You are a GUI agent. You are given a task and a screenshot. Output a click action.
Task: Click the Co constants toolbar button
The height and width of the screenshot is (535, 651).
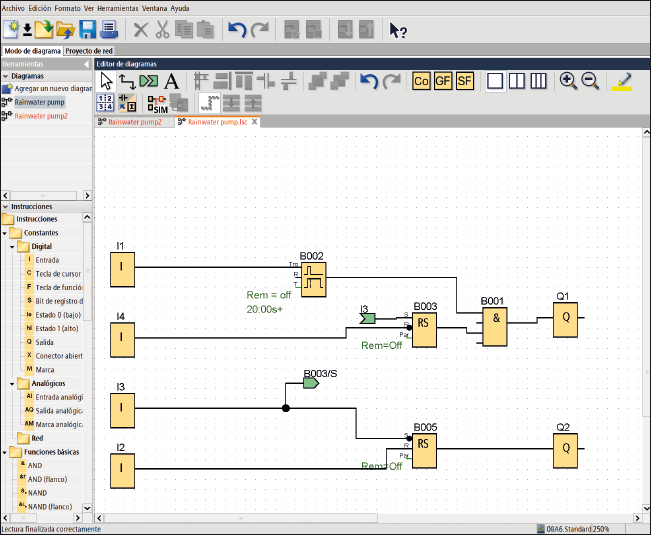[421, 81]
